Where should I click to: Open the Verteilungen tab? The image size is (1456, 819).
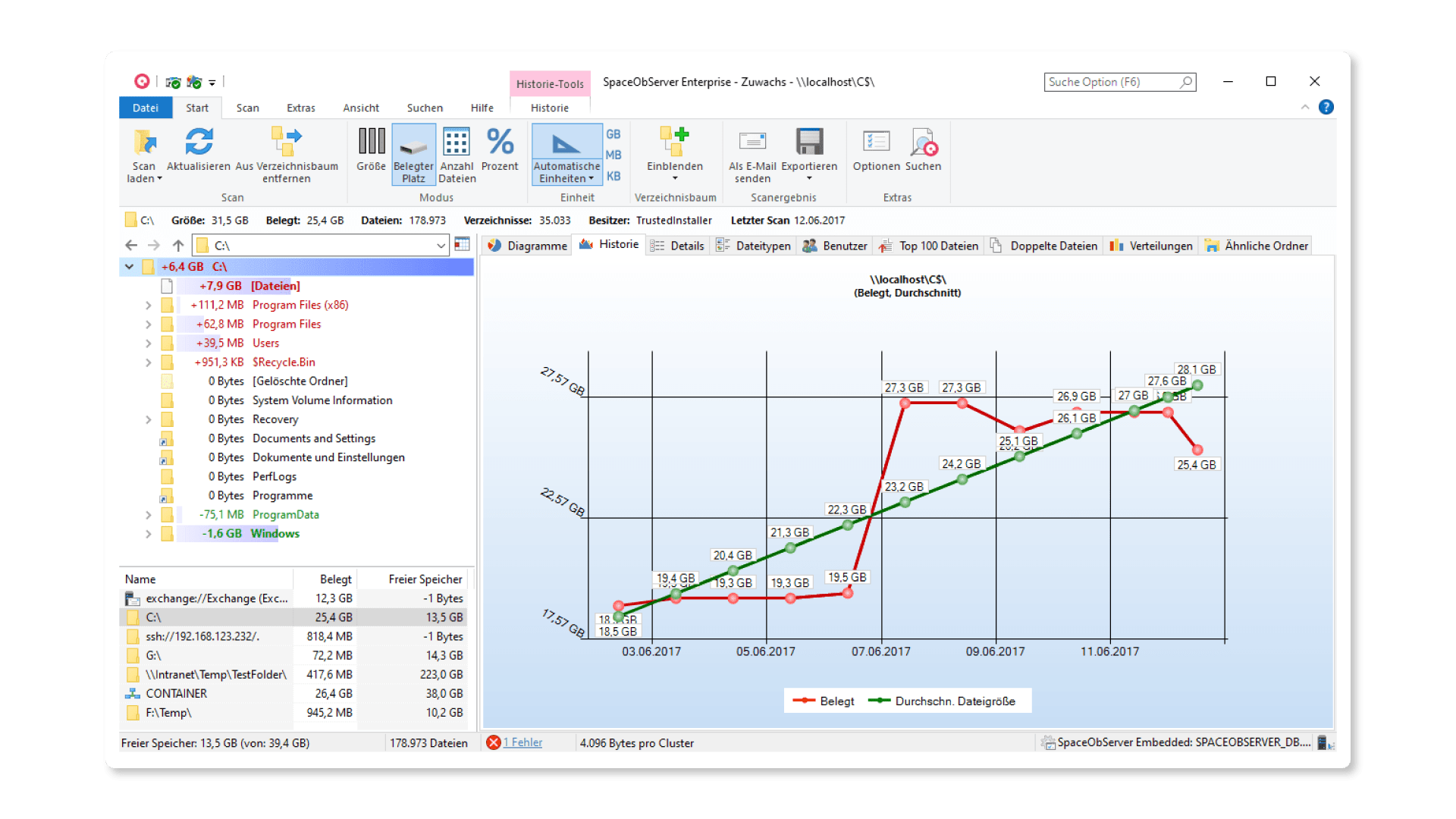click(1151, 246)
